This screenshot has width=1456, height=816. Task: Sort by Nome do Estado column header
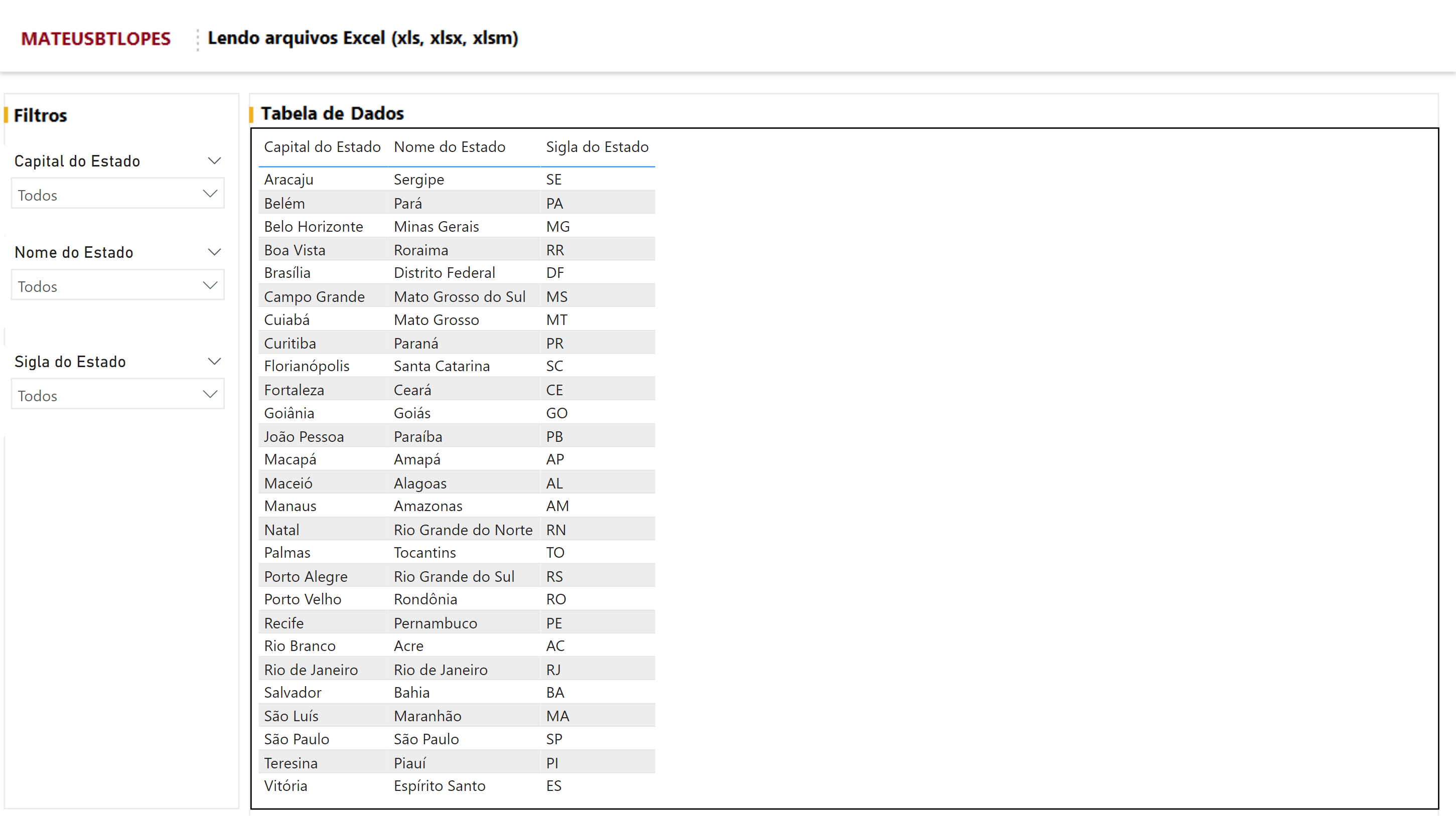click(x=450, y=147)
